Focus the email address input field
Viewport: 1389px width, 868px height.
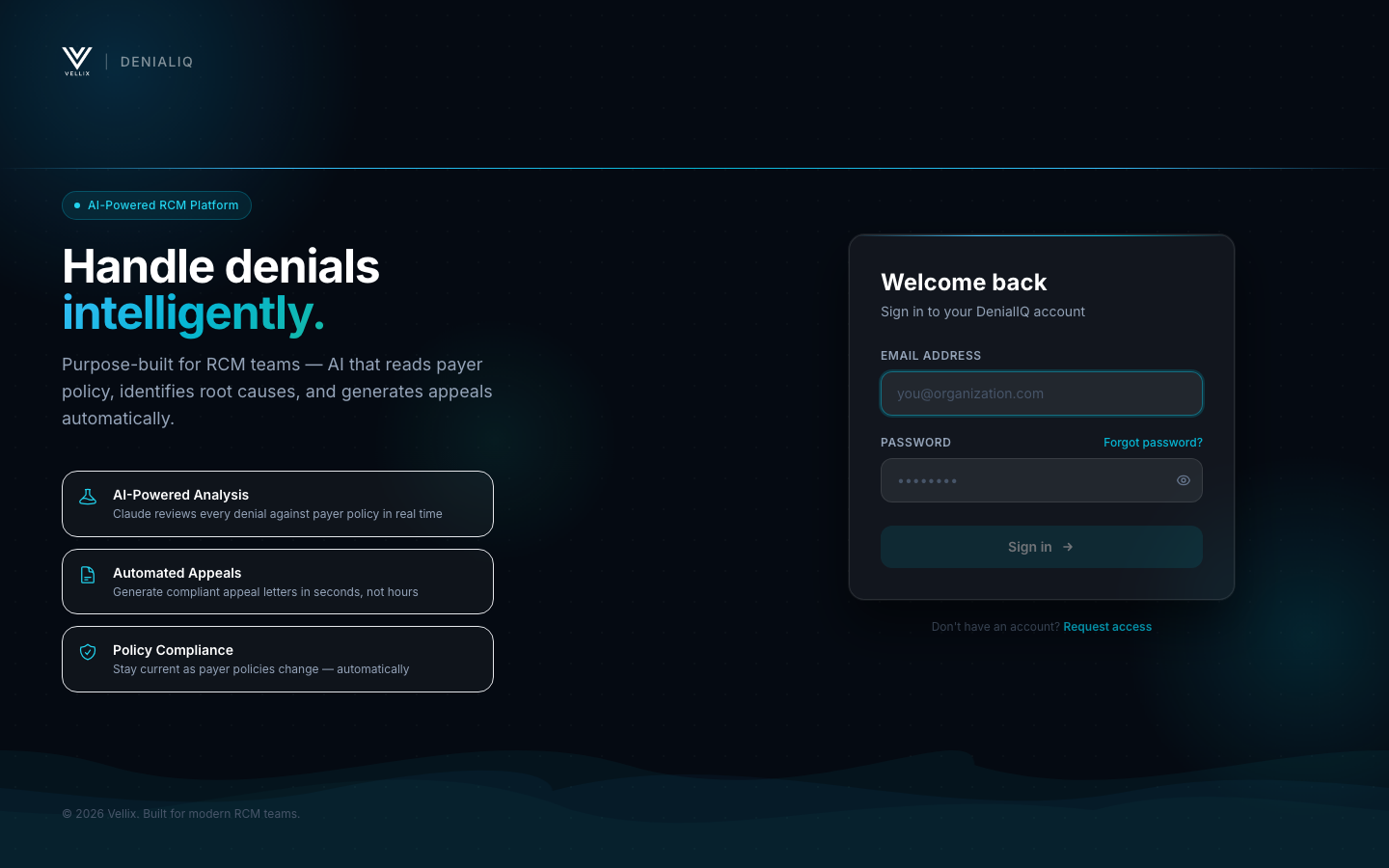[1042, 393]
